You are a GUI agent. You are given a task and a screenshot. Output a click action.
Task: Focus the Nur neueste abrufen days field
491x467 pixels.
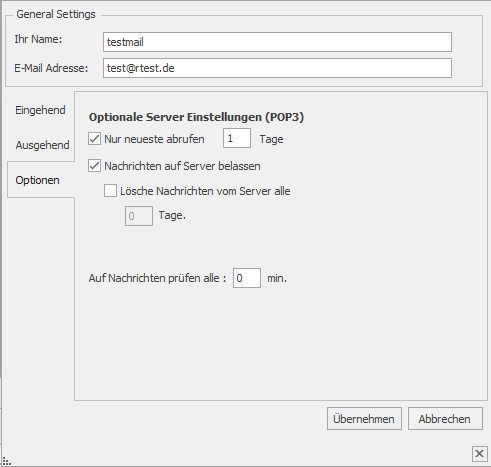(237, 138)
